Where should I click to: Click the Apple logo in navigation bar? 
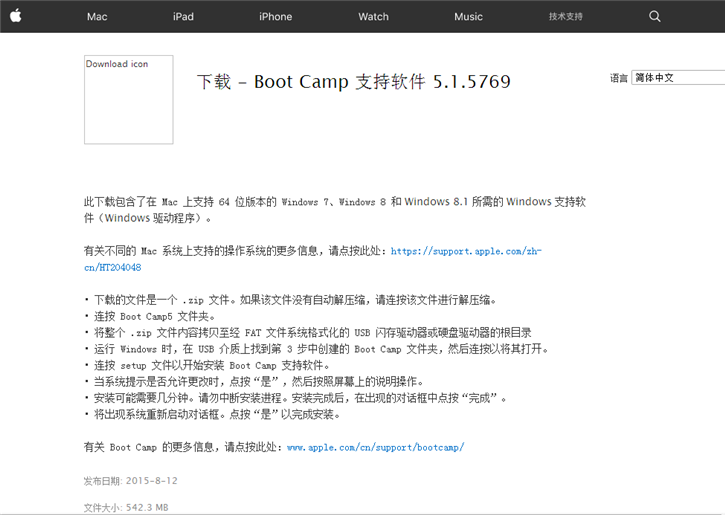coord(16,16)
